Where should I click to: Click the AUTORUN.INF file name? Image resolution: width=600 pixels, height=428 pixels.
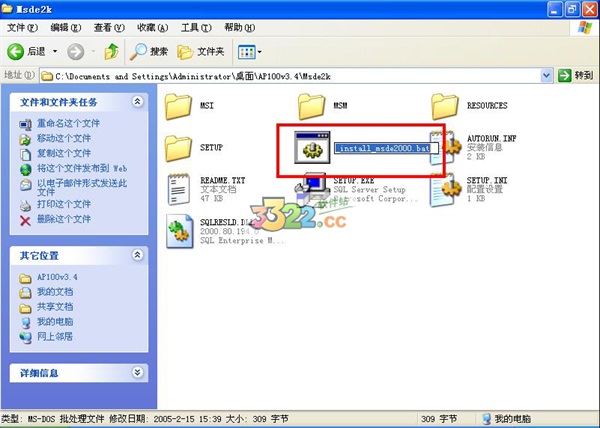coord(492,138)
